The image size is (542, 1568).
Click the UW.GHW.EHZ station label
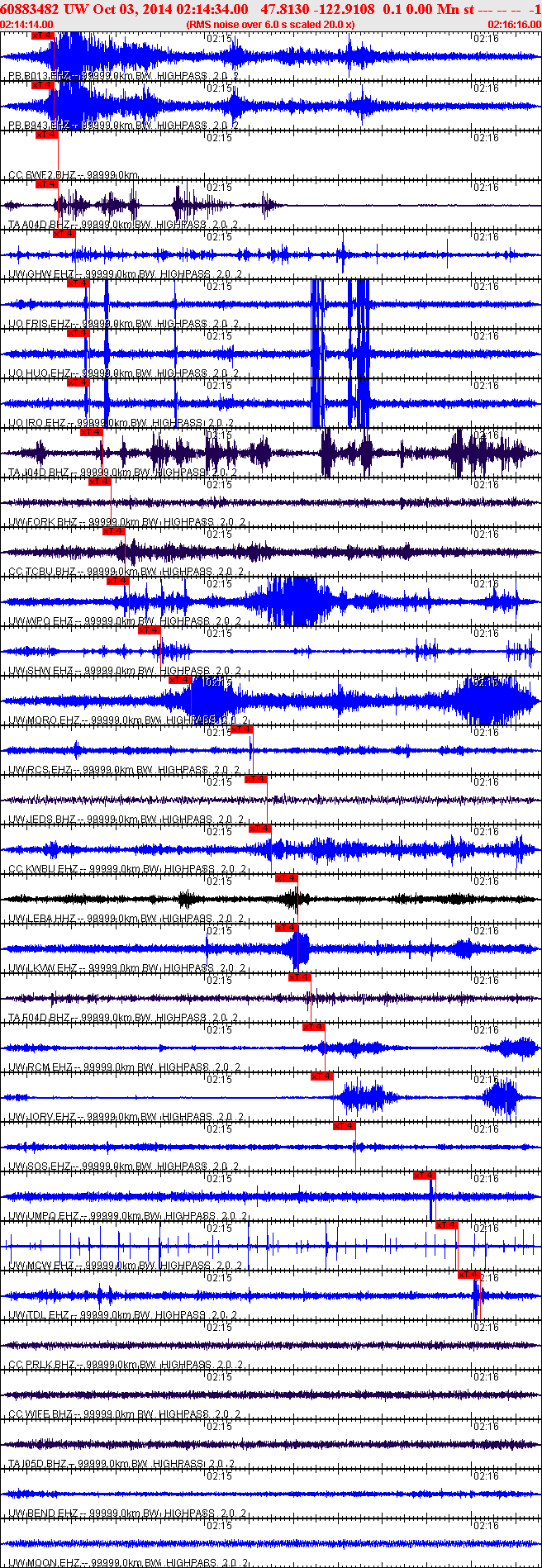[41, 274]
